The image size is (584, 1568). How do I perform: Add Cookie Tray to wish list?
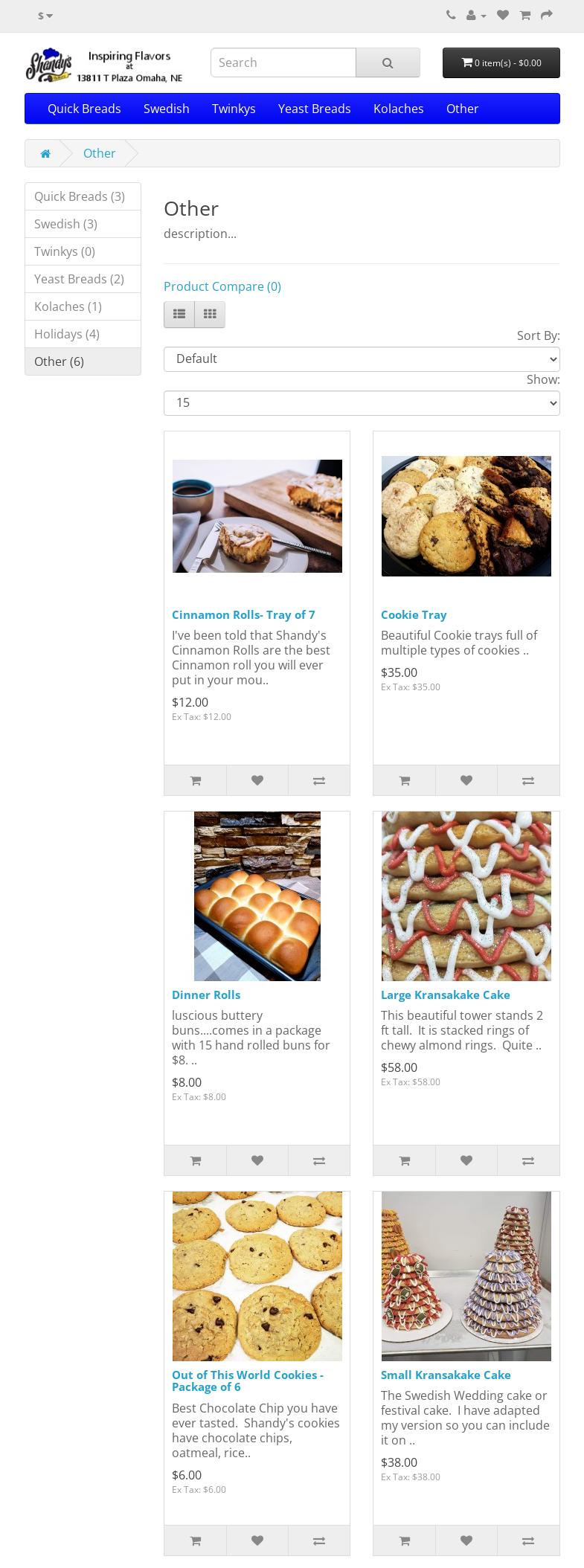point(466,780)
